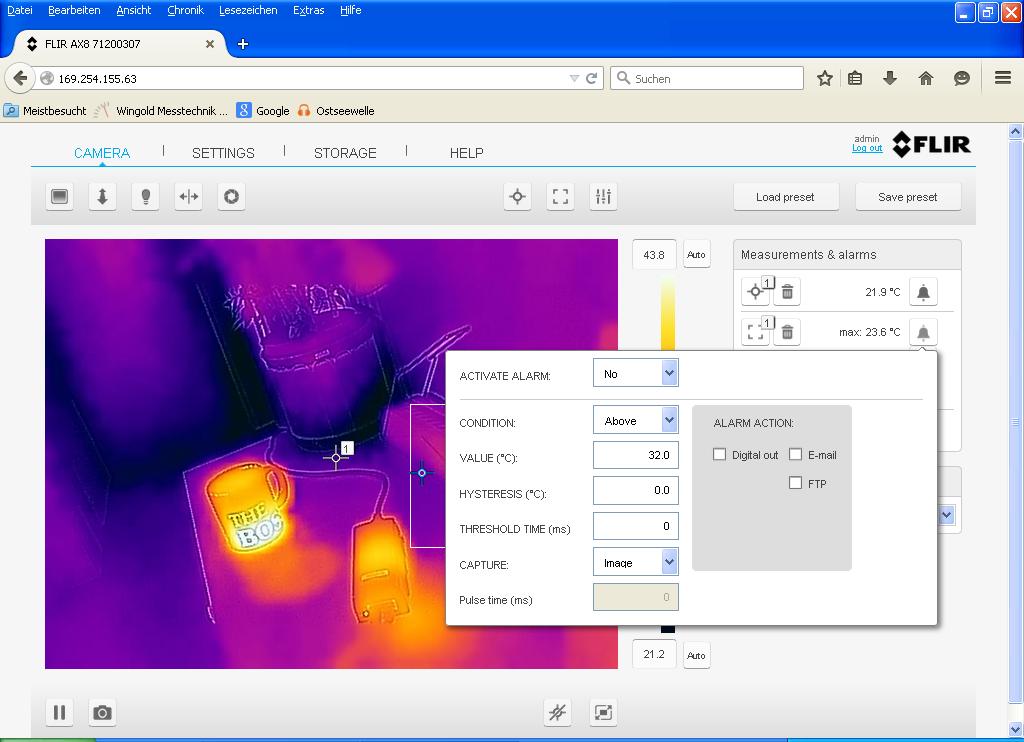Pause the live thermal image stream

tap(59, 713)
